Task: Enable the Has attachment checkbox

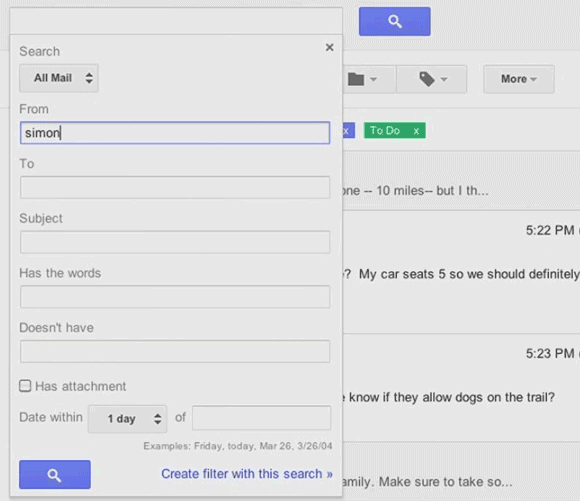Action: point(25,386)
